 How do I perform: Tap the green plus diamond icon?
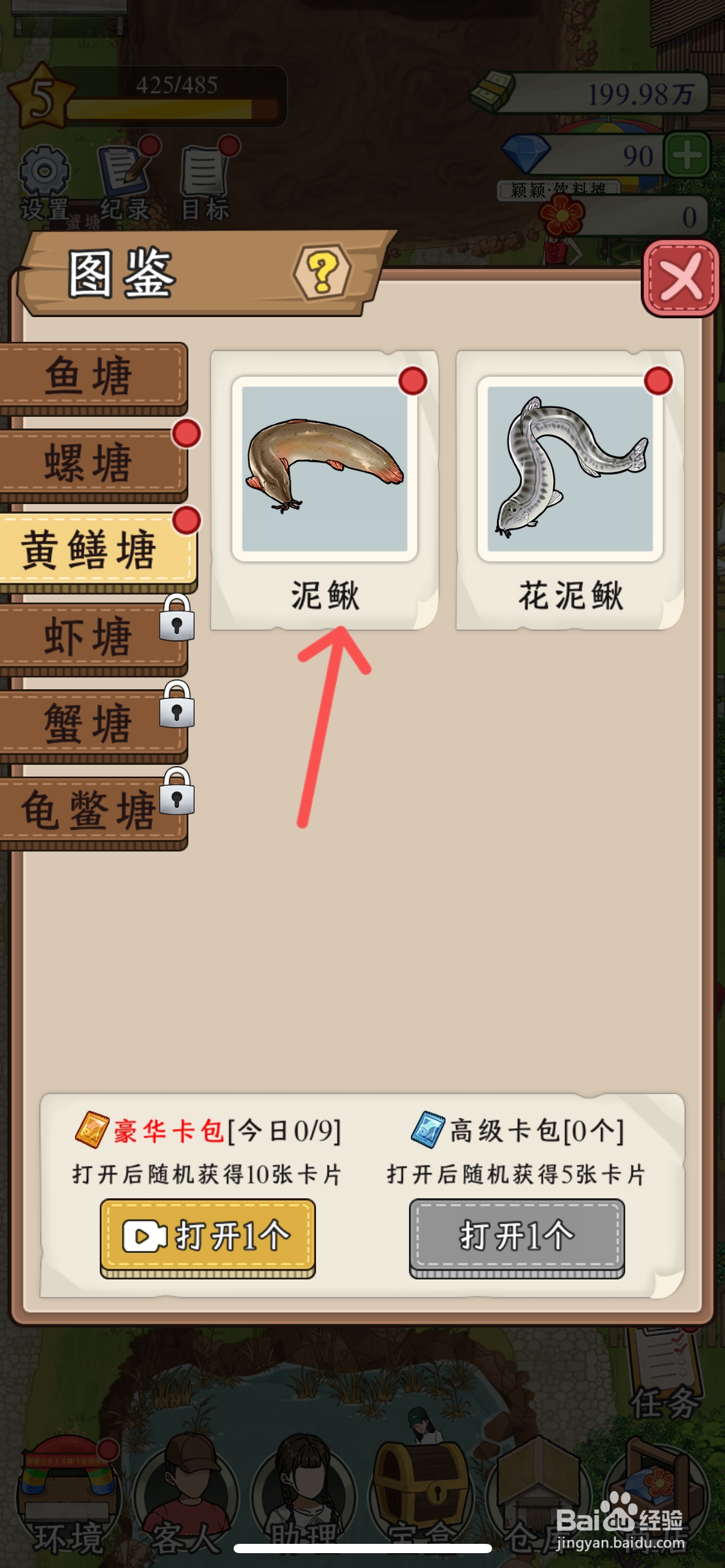pyautogui.click(x=687, y=155)
